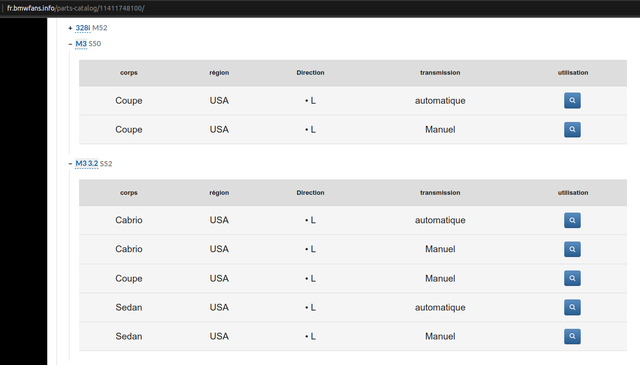Click 'automatique' in M3 3.2 Sedan row
The height and width of the screenshot is (365, 640).
[440, 307]
